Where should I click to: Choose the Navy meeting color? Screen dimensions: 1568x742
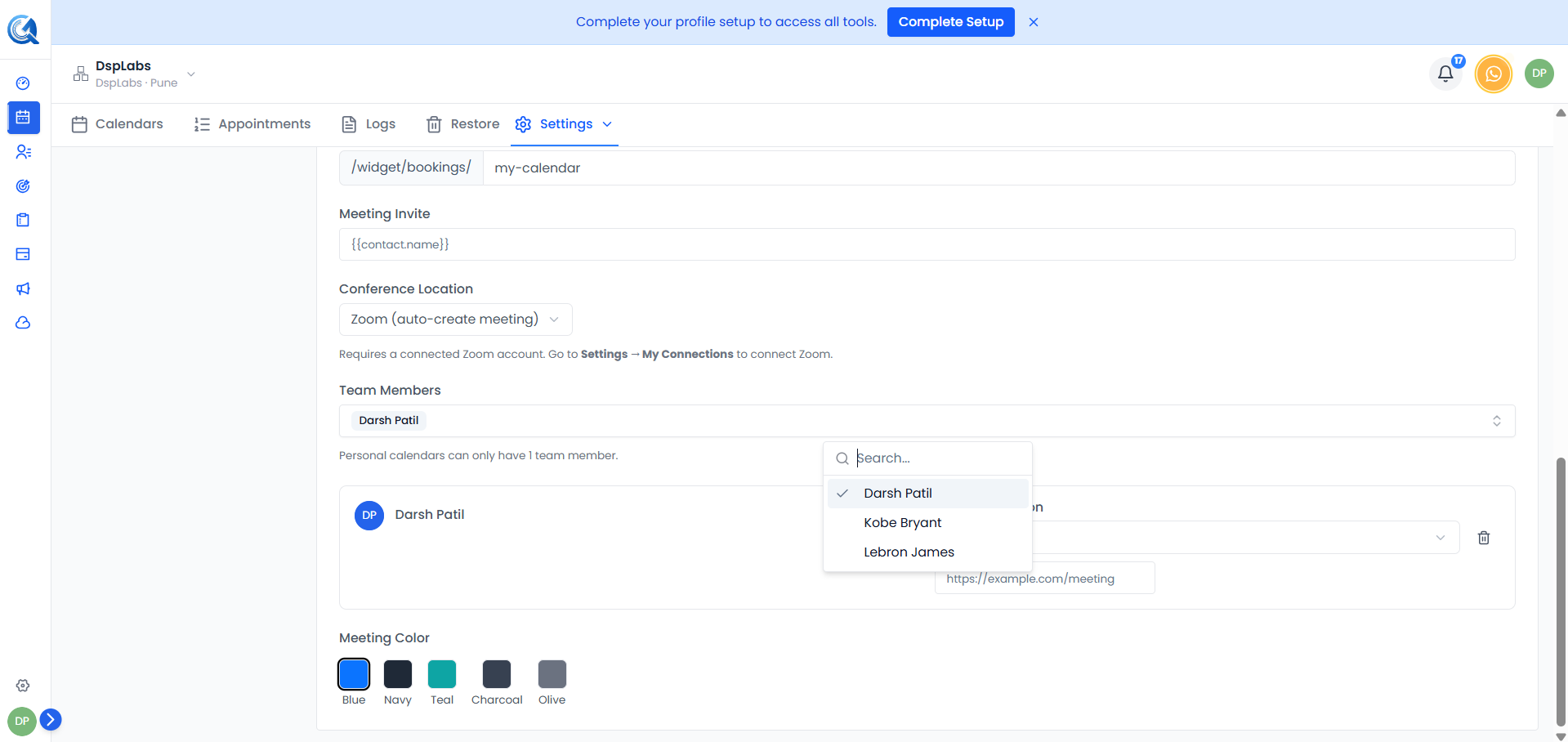[398, 674]
